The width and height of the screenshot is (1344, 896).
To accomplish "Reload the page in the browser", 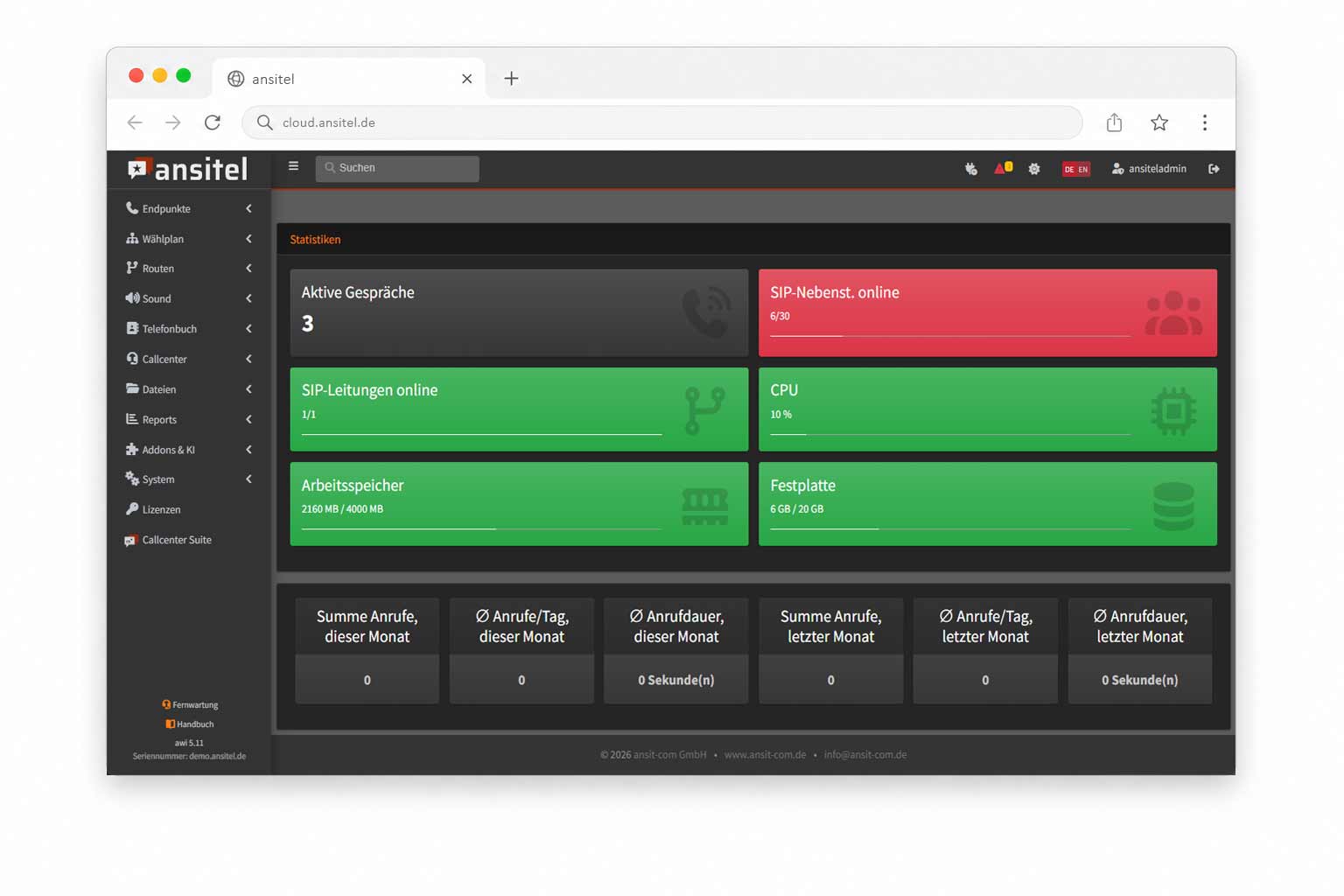I will [x=213, y=122].
